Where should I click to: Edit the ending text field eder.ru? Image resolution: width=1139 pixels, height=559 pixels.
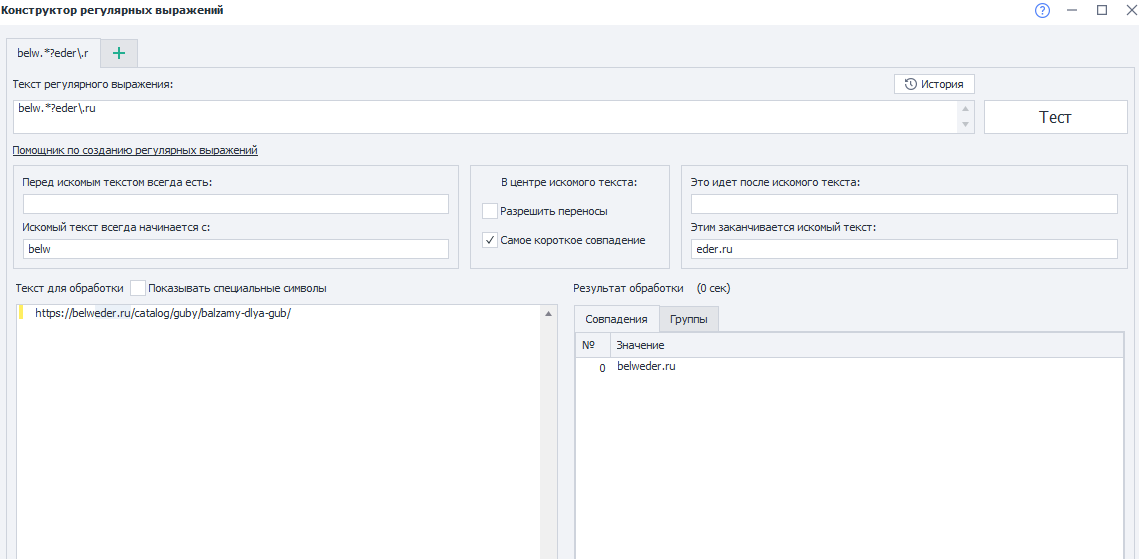pyautogui.click(x=903, y=249)
